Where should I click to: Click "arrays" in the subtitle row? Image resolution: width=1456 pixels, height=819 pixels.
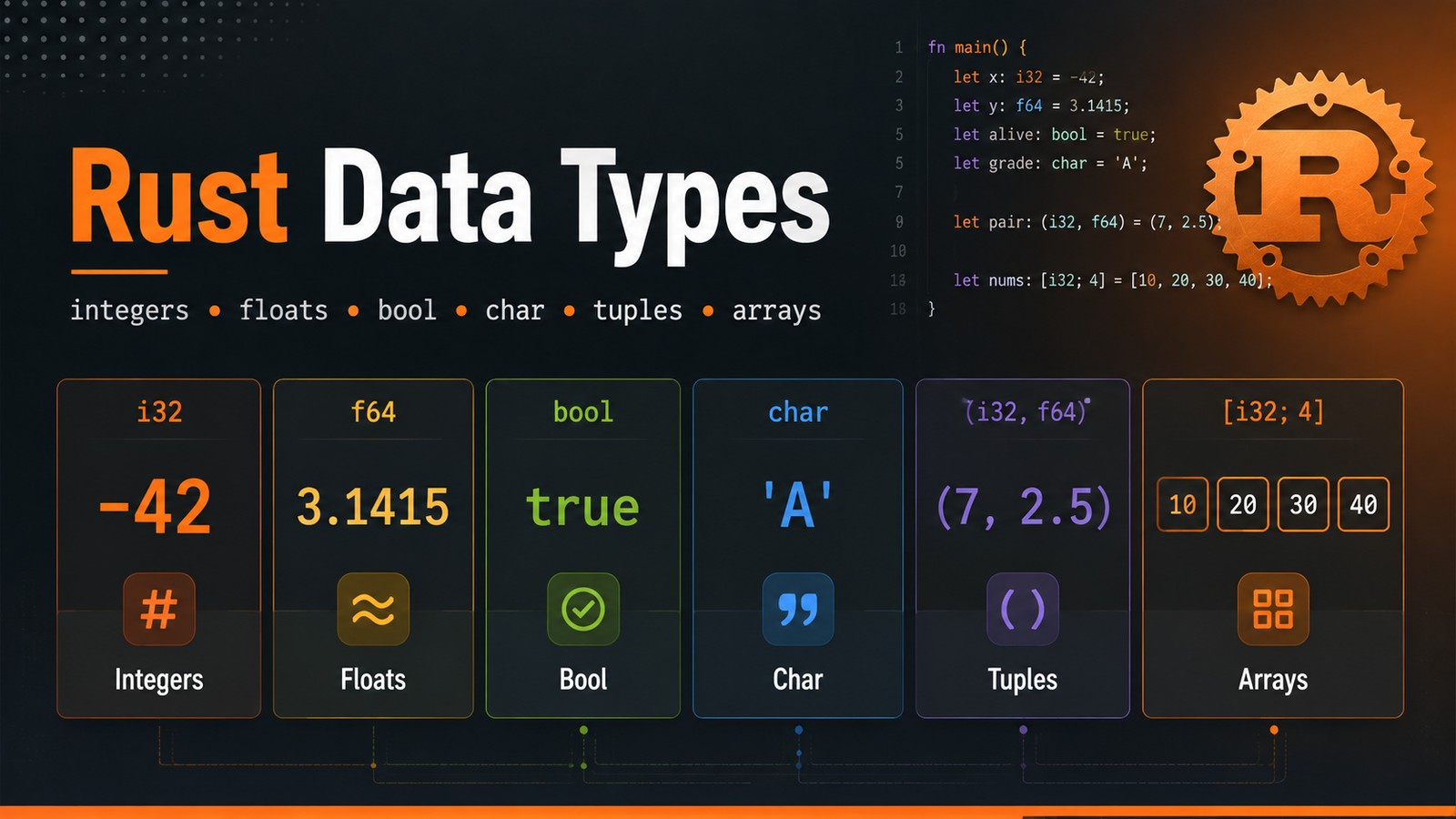click(777, 310)
